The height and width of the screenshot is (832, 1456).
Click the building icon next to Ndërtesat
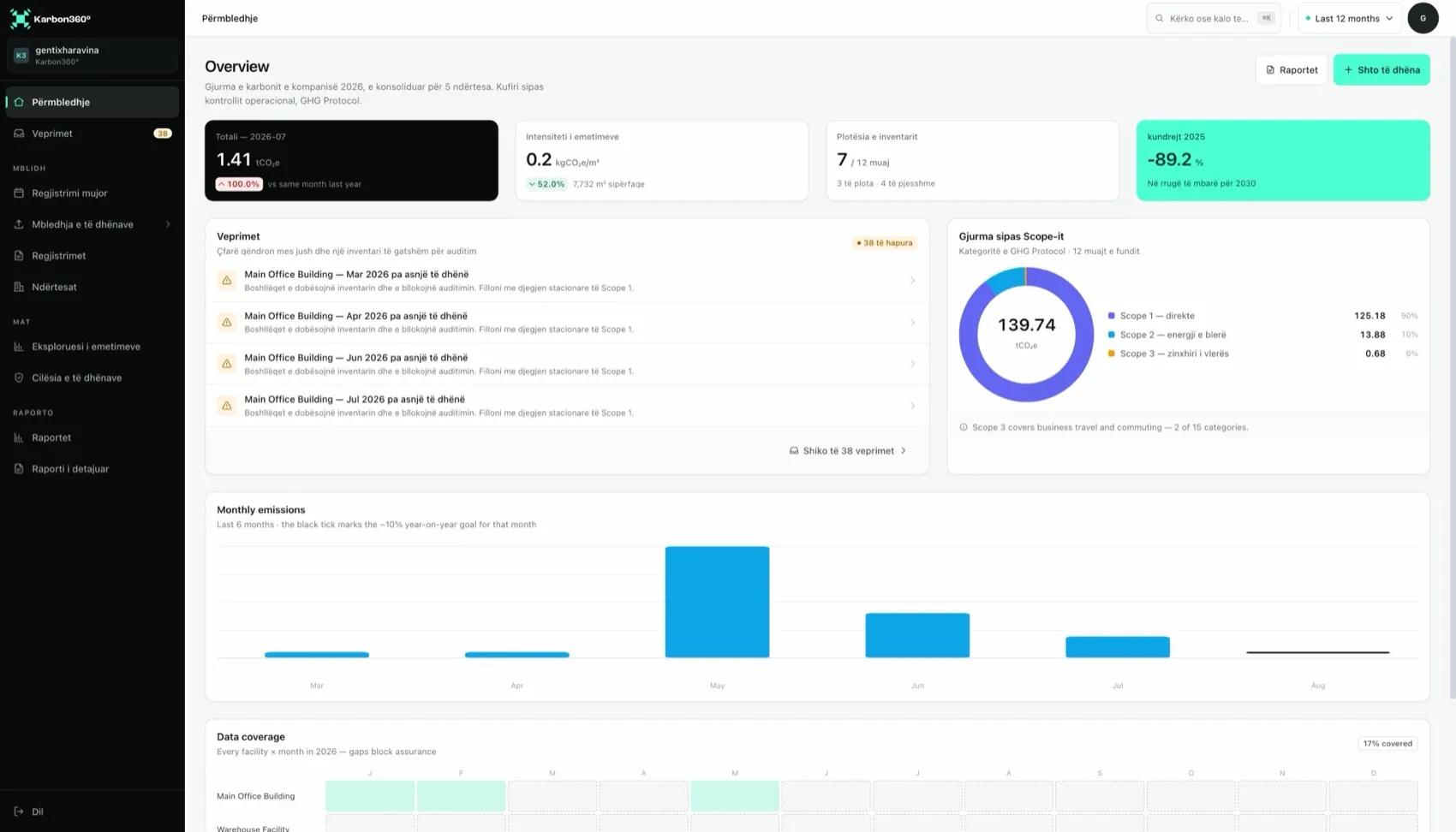click(19, 287)
